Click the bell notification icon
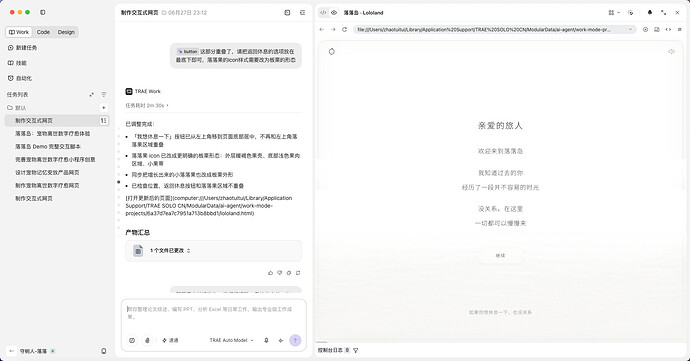This screenshot has width=690, height=361. pyautogui.click(x=650, y=13)
